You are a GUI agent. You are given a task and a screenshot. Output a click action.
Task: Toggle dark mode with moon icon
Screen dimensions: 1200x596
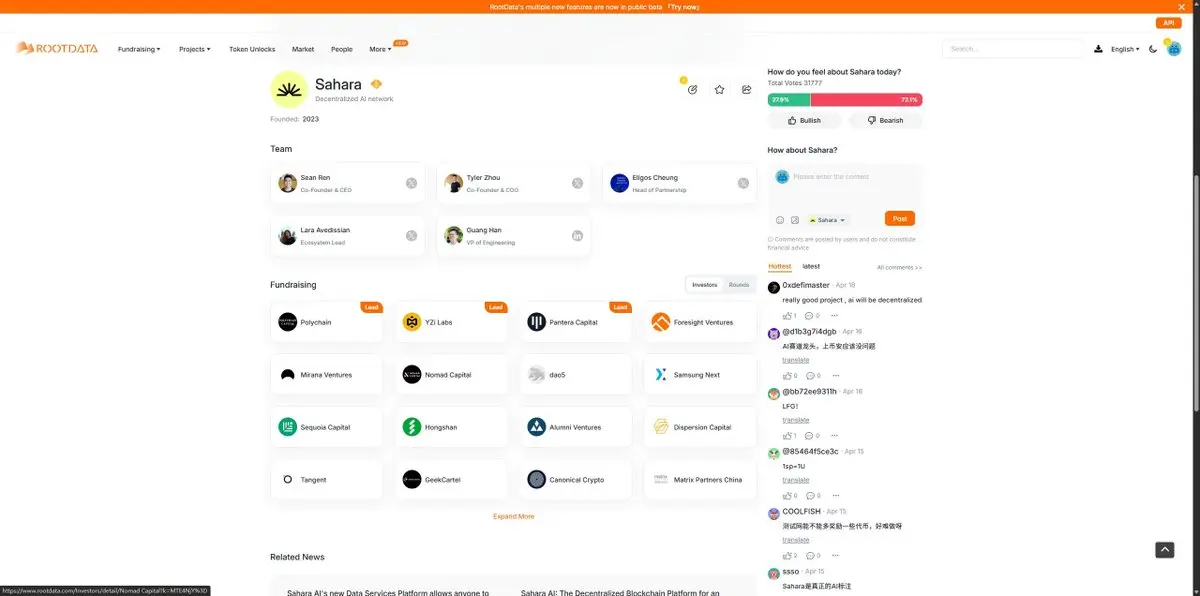(x=1153, y=49)
